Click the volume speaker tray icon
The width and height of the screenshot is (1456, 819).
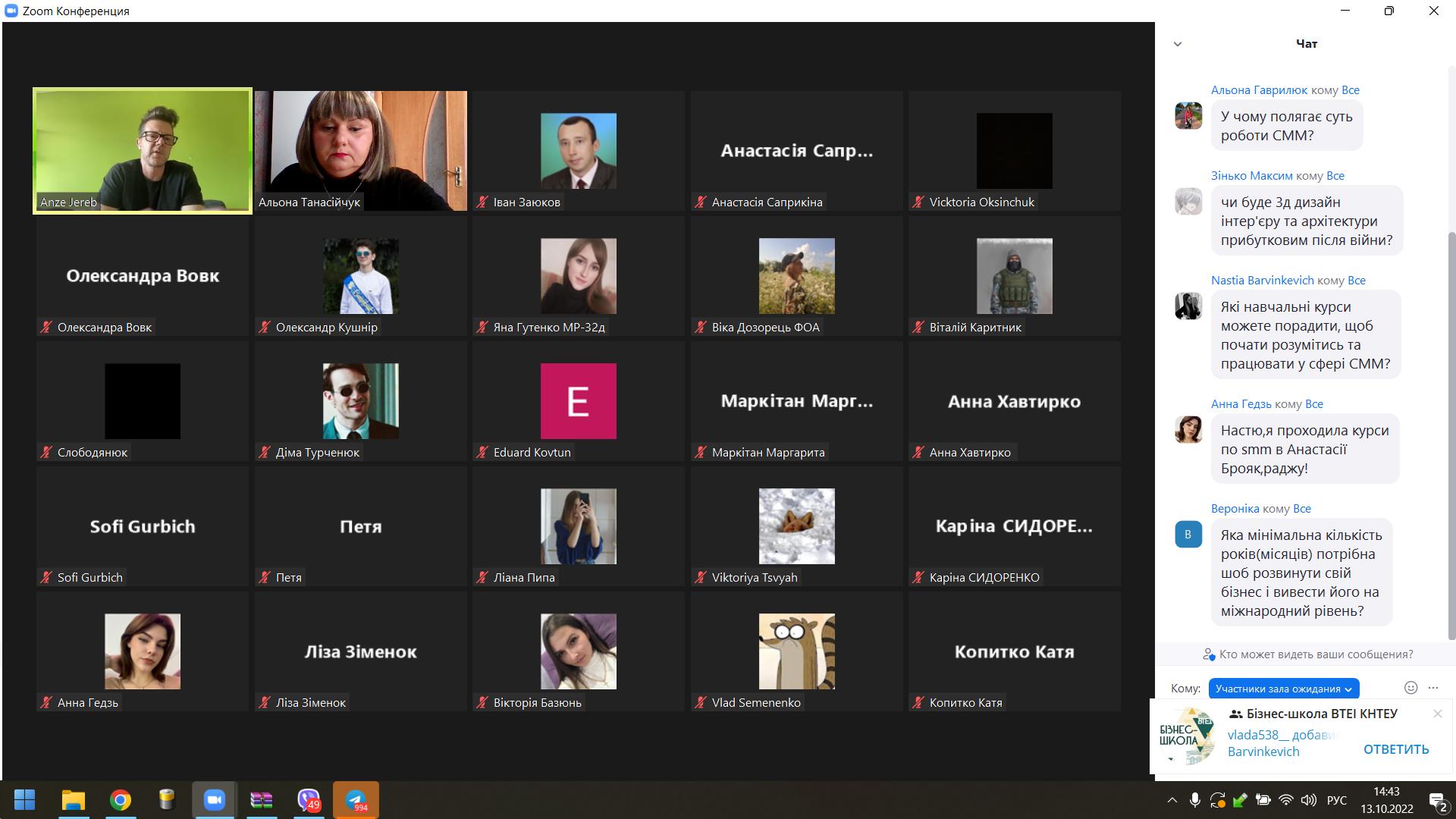[1308, 800]
